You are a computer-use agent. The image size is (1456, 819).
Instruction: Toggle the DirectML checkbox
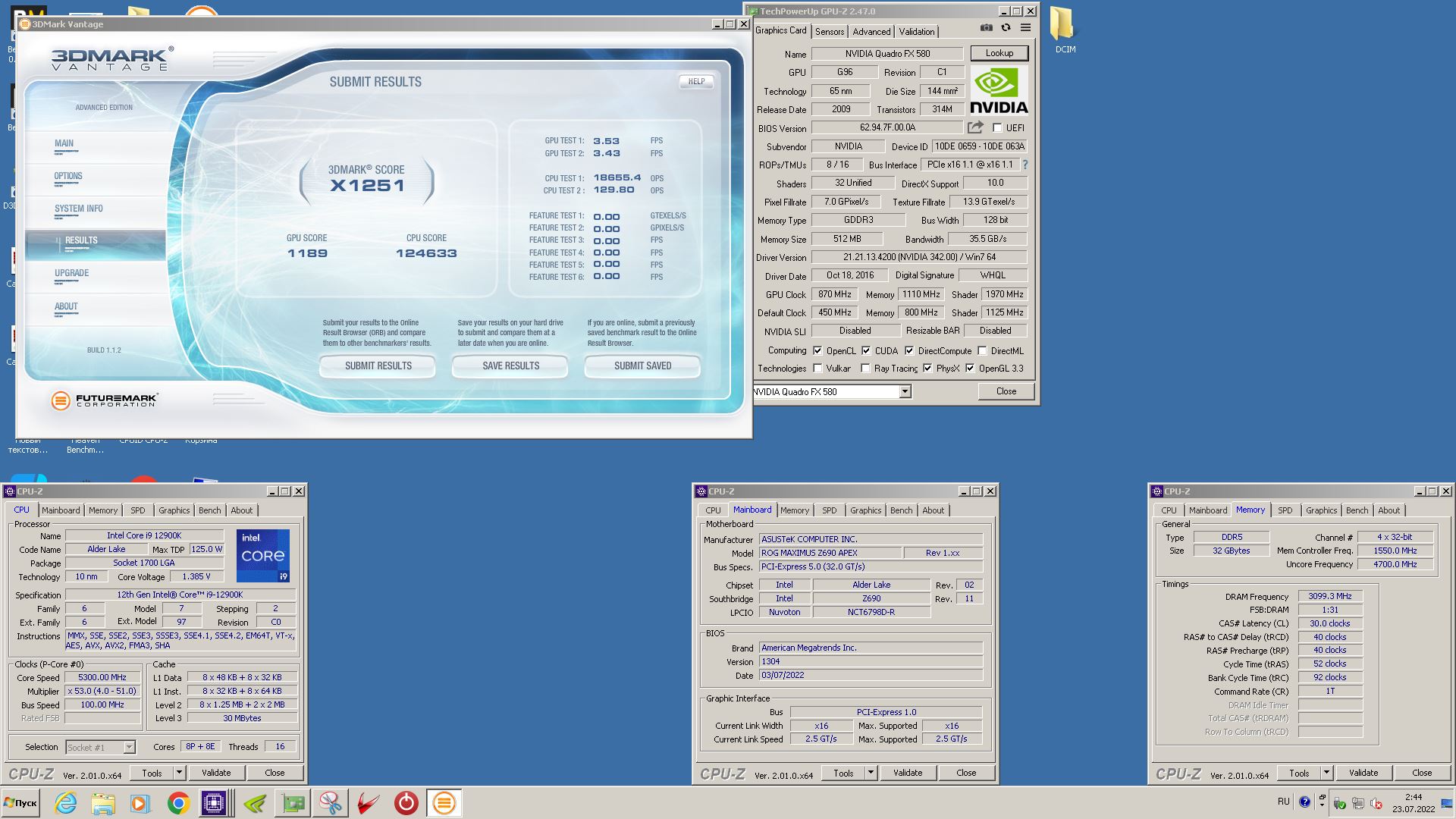coord(982,351)
